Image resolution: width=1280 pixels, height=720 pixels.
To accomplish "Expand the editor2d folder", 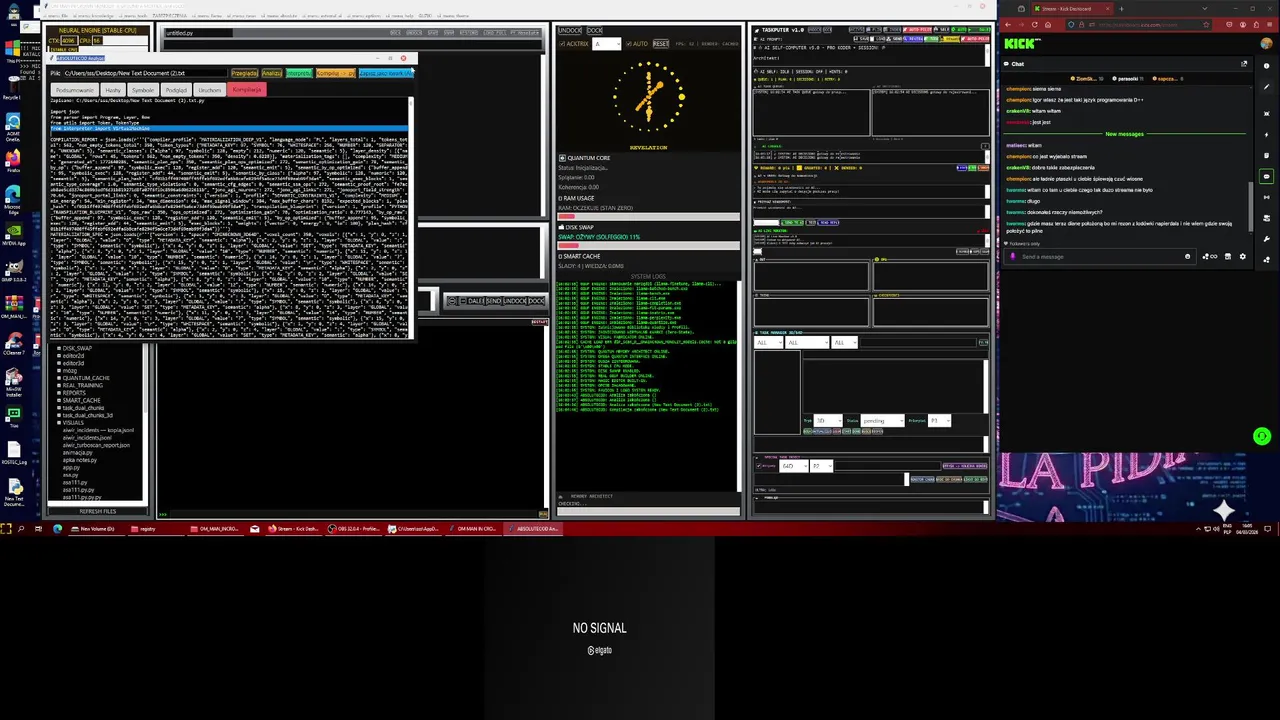I will (59, 356).
